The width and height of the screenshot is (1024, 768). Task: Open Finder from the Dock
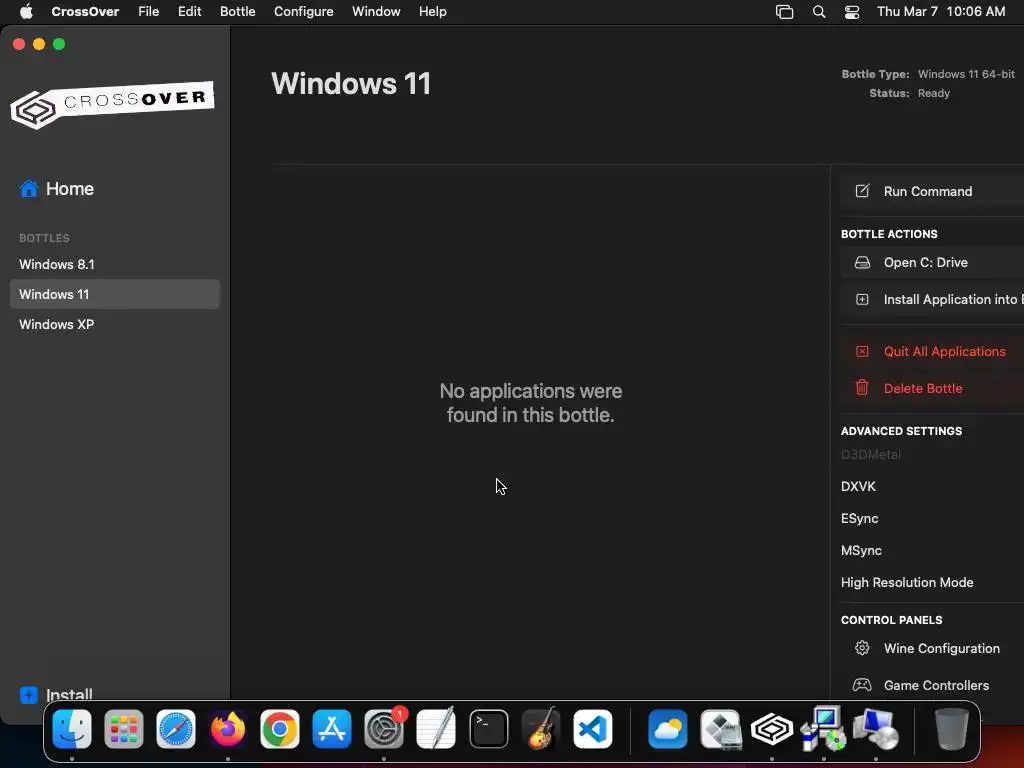coord(72,729)
